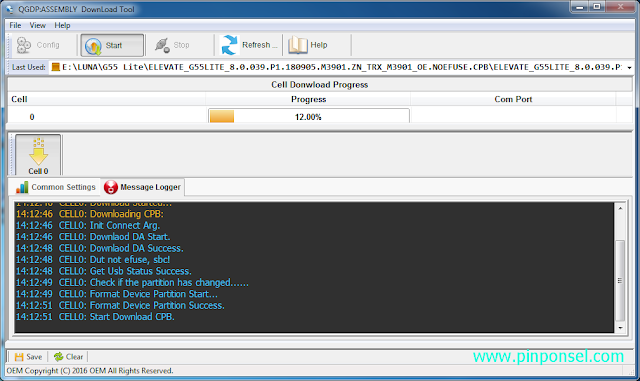Click 'Format Device Partition Start...' log line
This screenshot has height=381, width=640.
(x=117, y=294)
